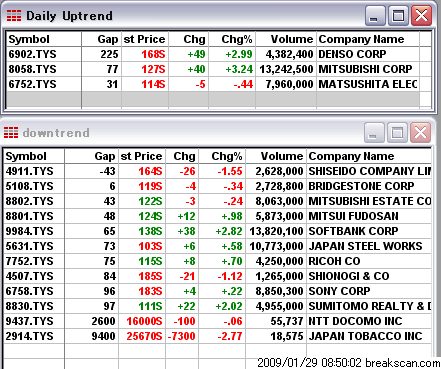
Task: Sort downtrend table by Symbol column header
Action: pyautogui.click(x=34, y=156)
